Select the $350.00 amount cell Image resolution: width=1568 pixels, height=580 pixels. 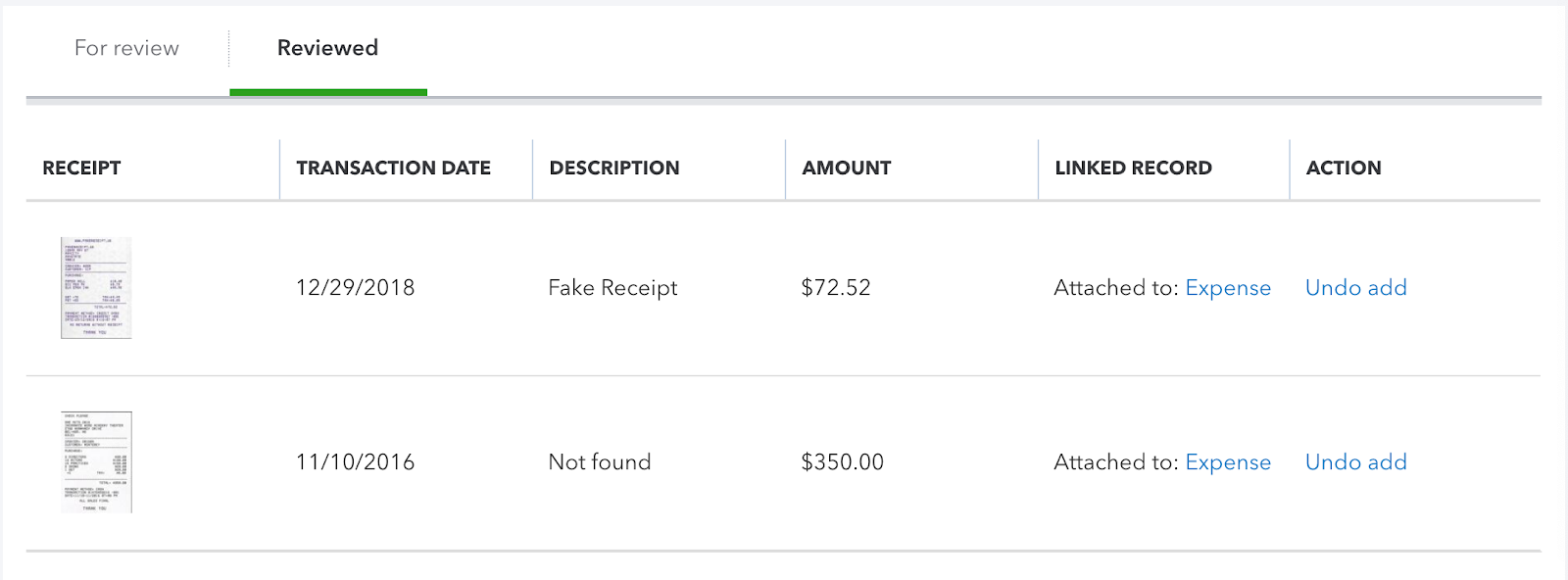click(843, 462)
